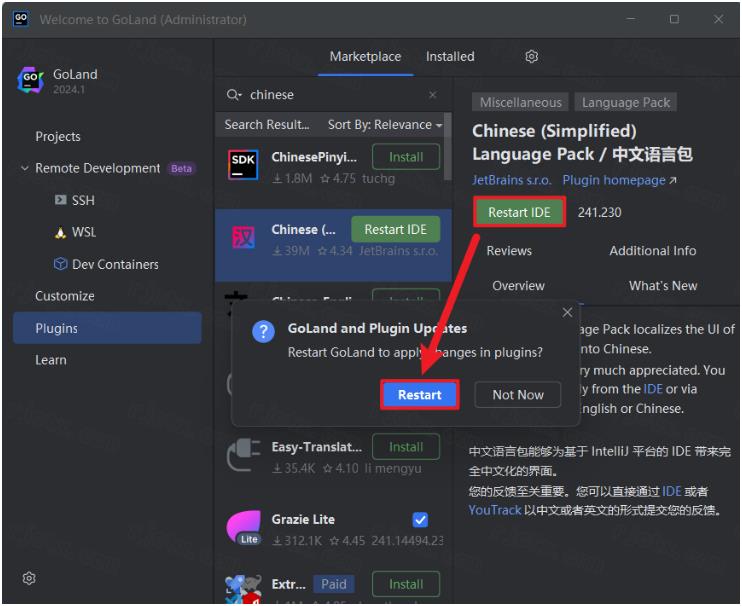This screenshot has height=606, width=742.
Task: Select the ChinesePinyi... plugin name
Action: point(314,157)
